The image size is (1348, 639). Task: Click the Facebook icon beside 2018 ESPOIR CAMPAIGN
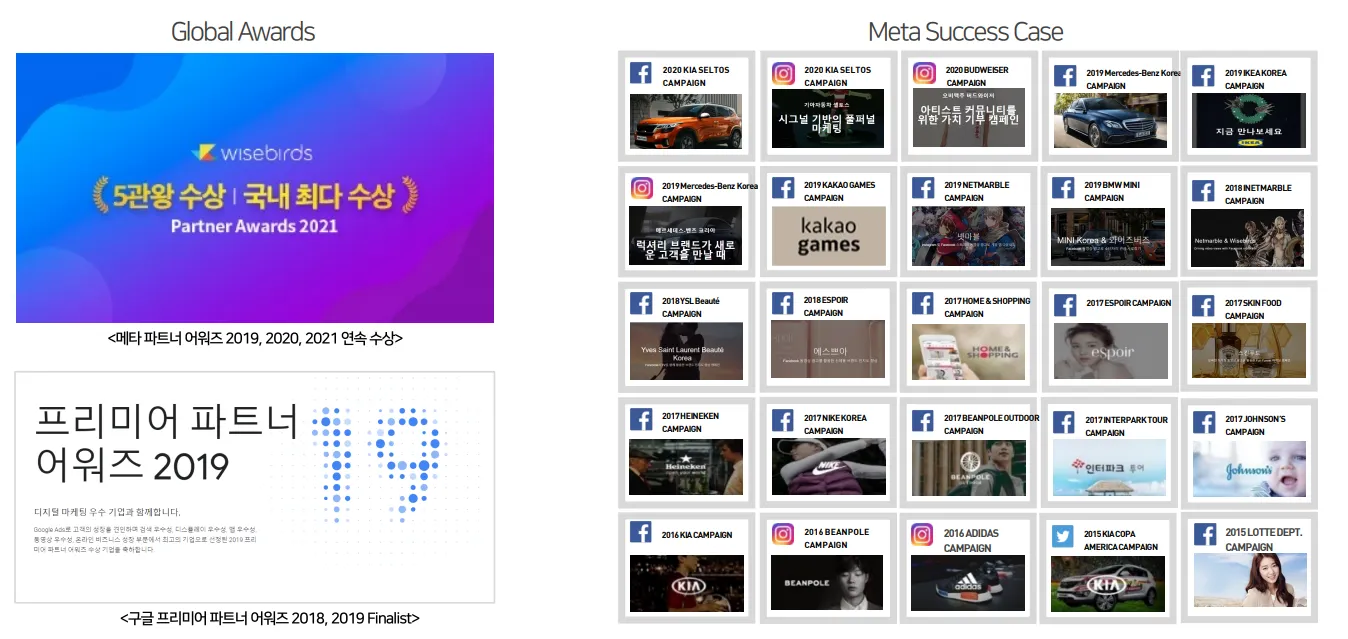pos(783,303)
